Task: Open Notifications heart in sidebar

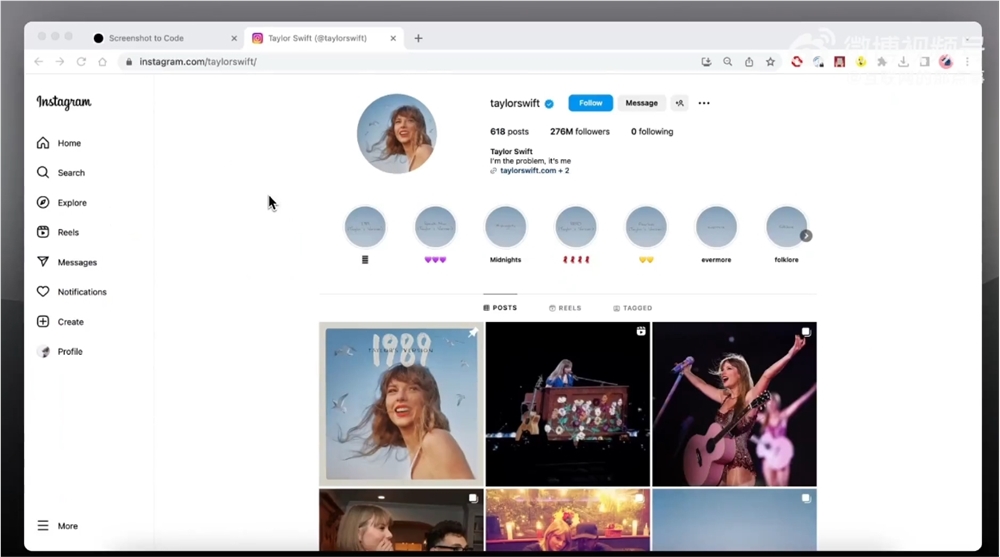Action: 71,292
